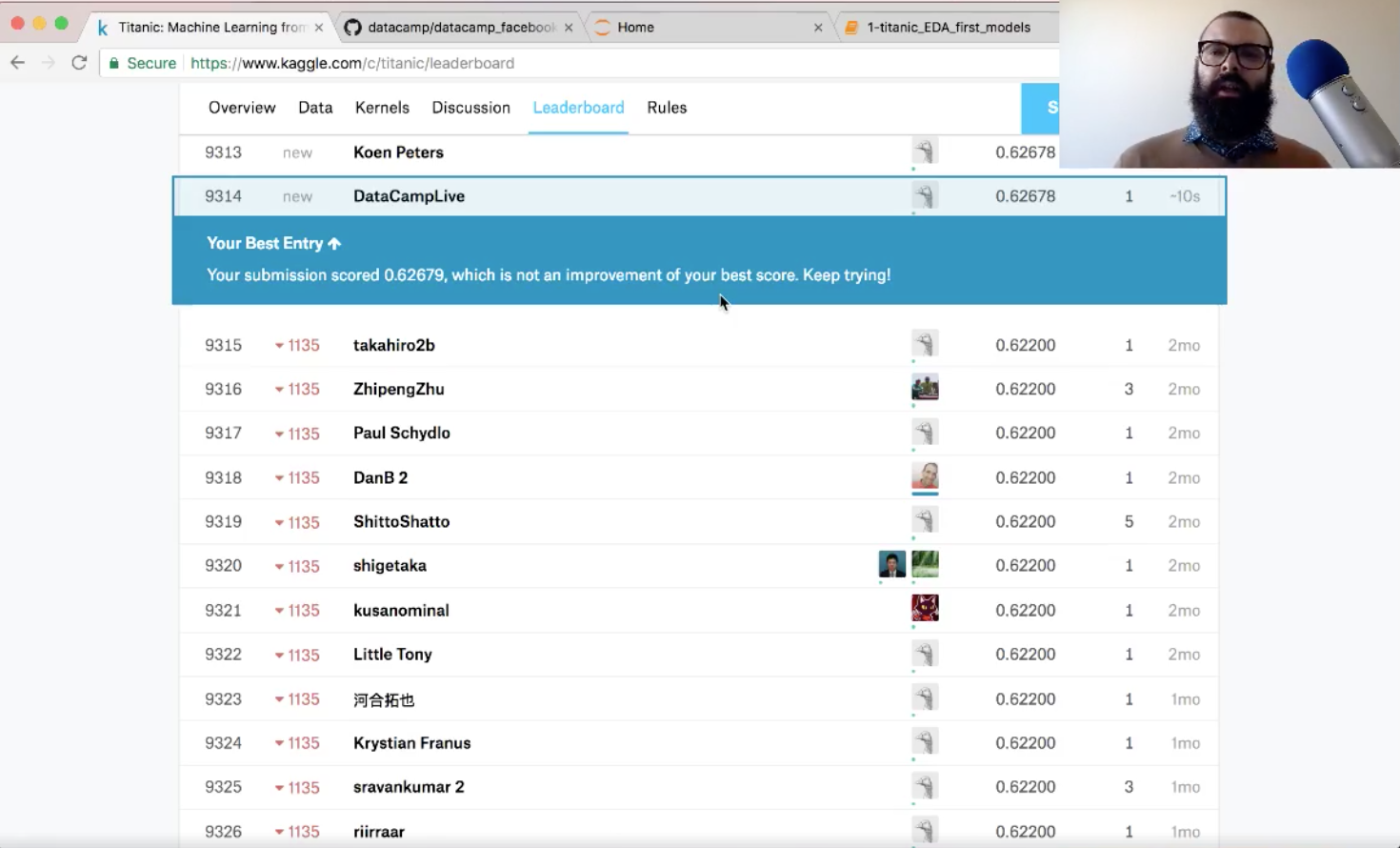Open DanB 2's avatar photo

click(x=925, y=476)
